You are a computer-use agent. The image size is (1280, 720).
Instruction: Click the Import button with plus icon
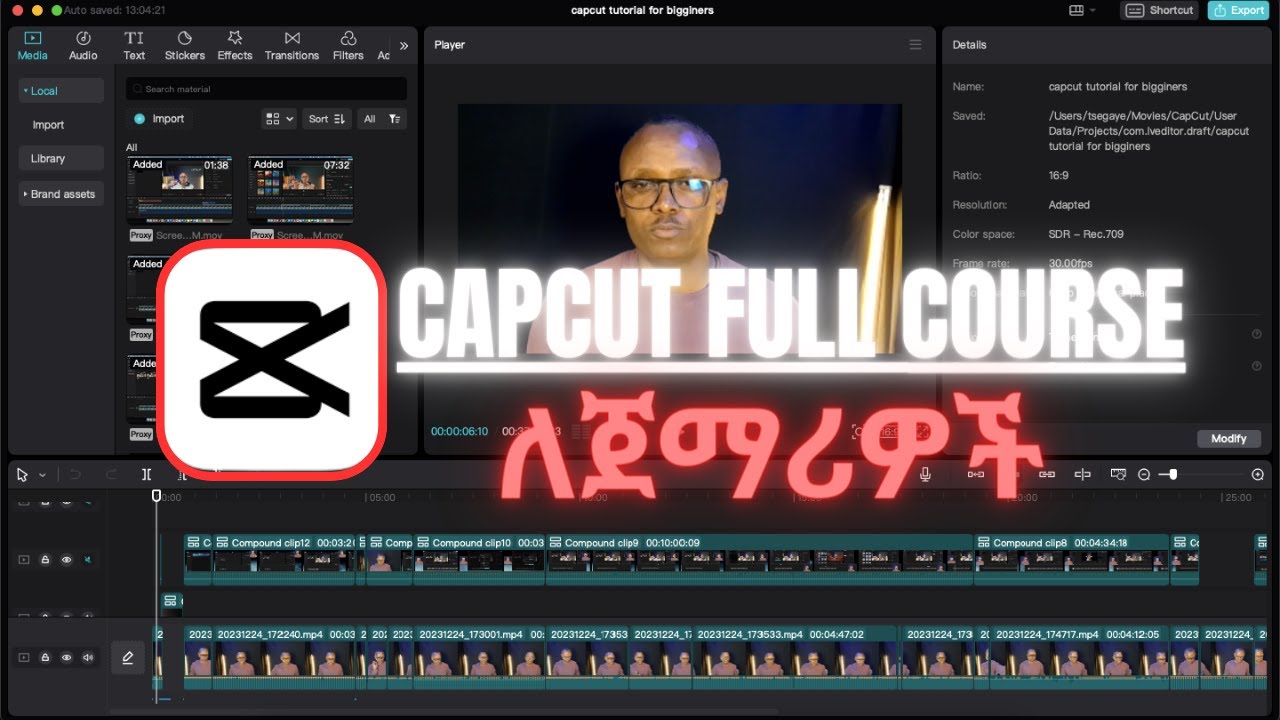point(160,119)
